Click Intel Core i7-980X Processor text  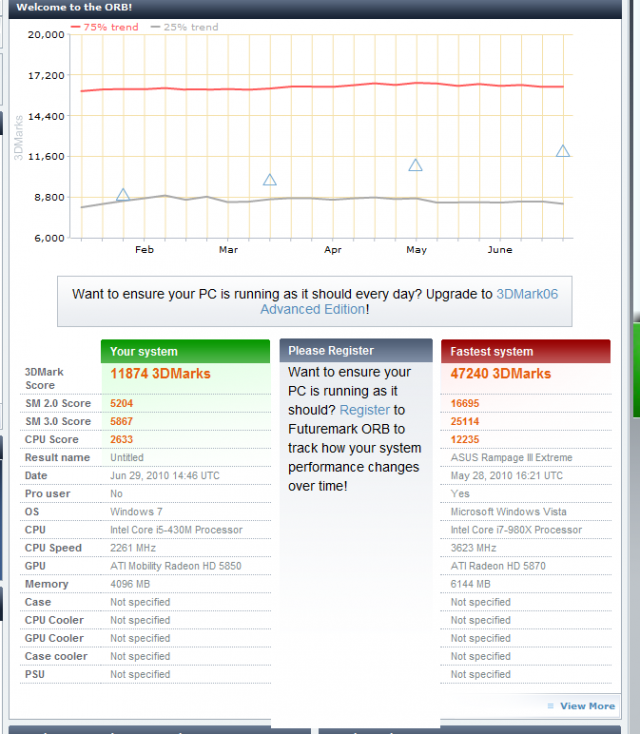516,530
